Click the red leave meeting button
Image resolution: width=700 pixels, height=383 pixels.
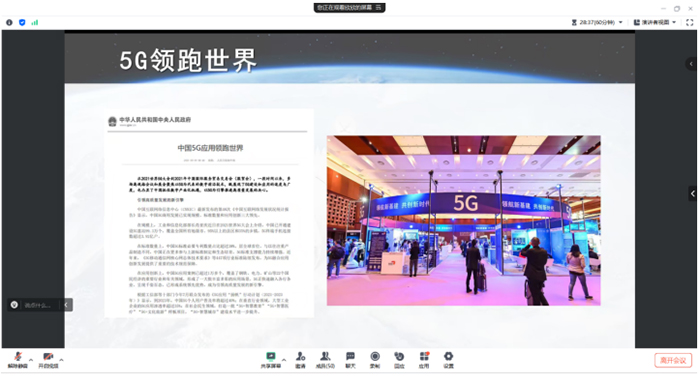click(673, 360)
